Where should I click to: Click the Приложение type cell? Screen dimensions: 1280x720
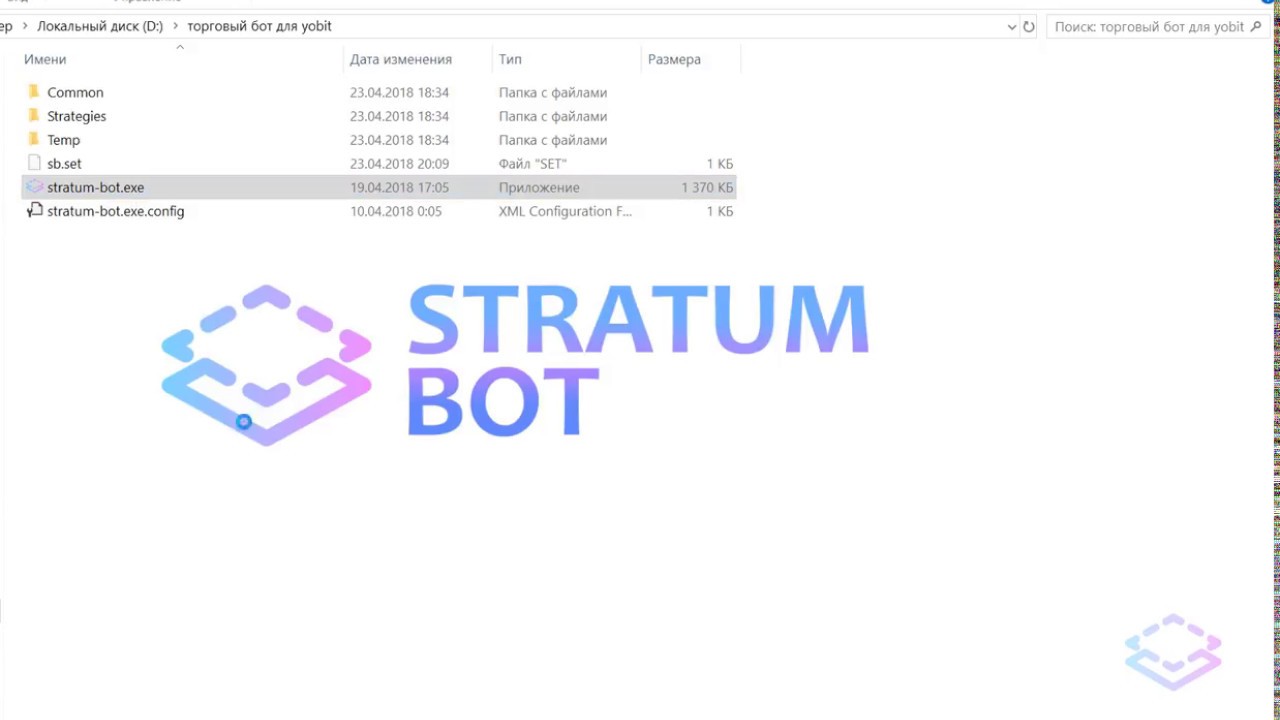point(539,187)
